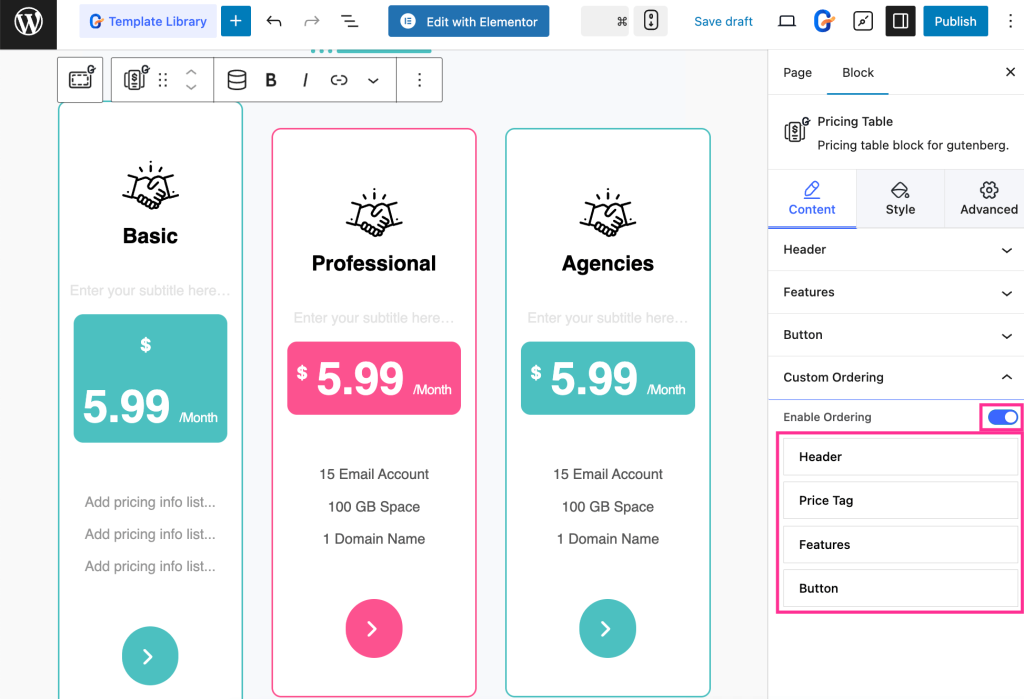
Task: Click Save draft
Action: coord(723,22)
